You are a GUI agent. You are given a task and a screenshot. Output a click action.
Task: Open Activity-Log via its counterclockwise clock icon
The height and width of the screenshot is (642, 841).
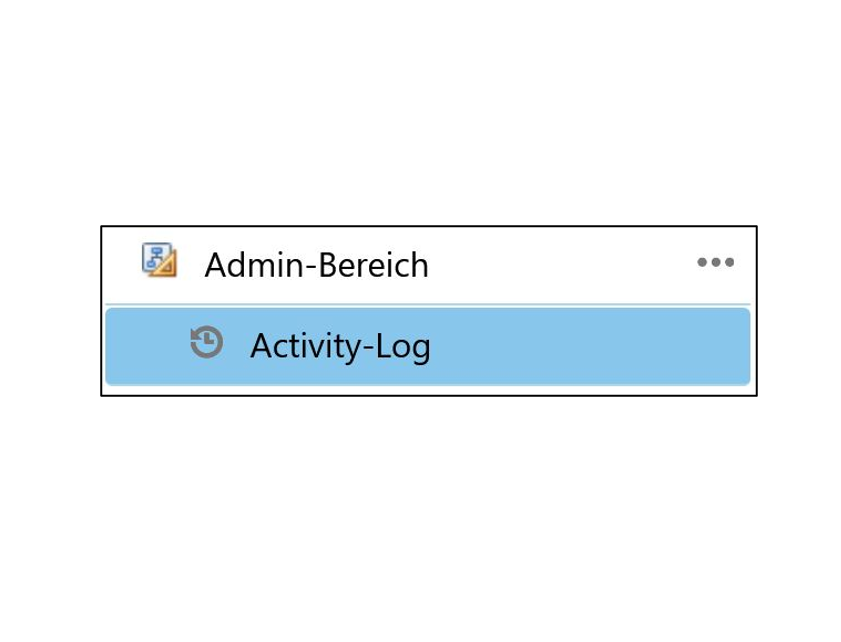click(x=206, y=342)
